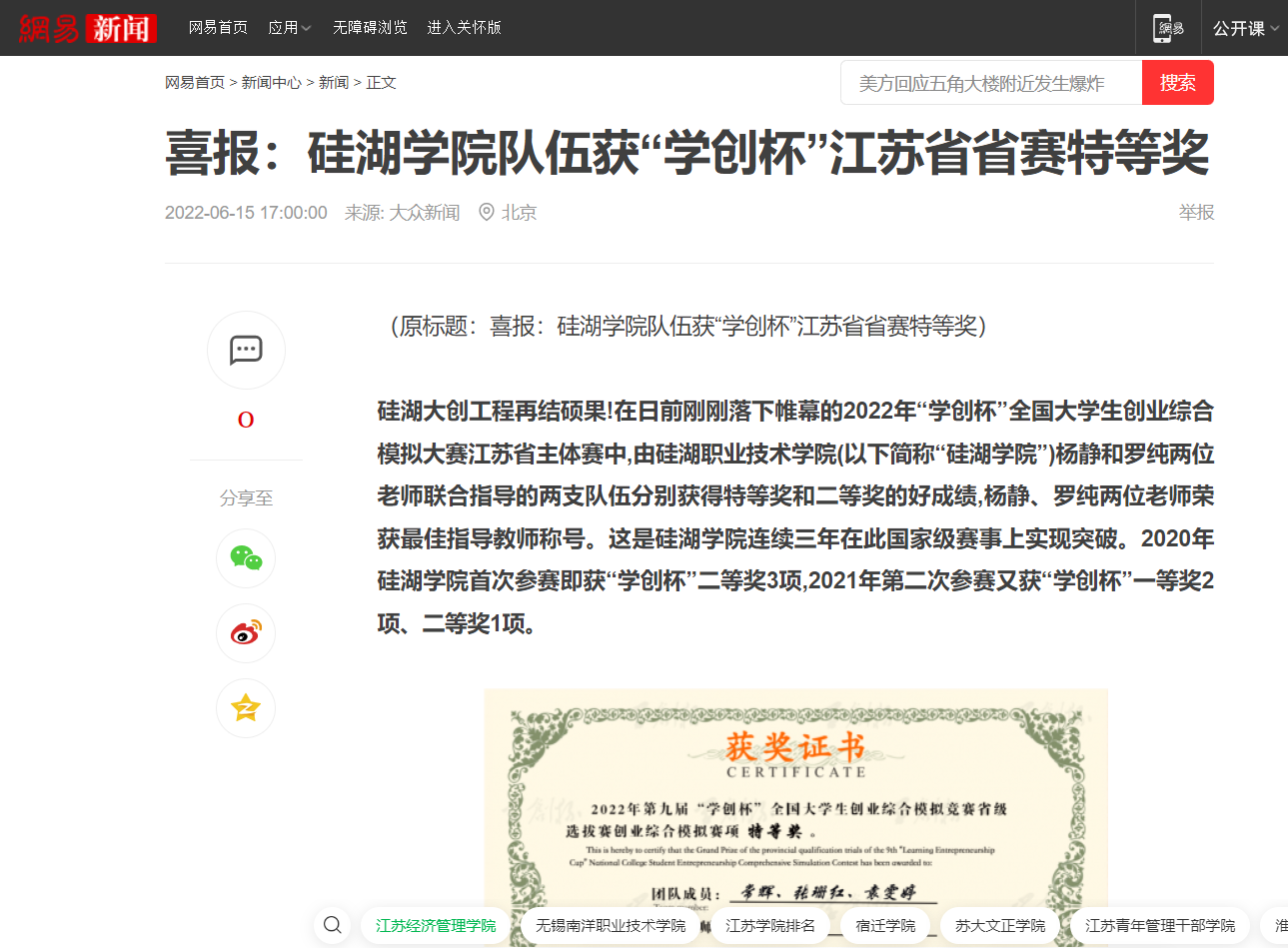Image resolution: width=1288 pixels, height=948 pixels.
Task: Switch to 进入关怀版 mode
Action: tap(464, 28)
